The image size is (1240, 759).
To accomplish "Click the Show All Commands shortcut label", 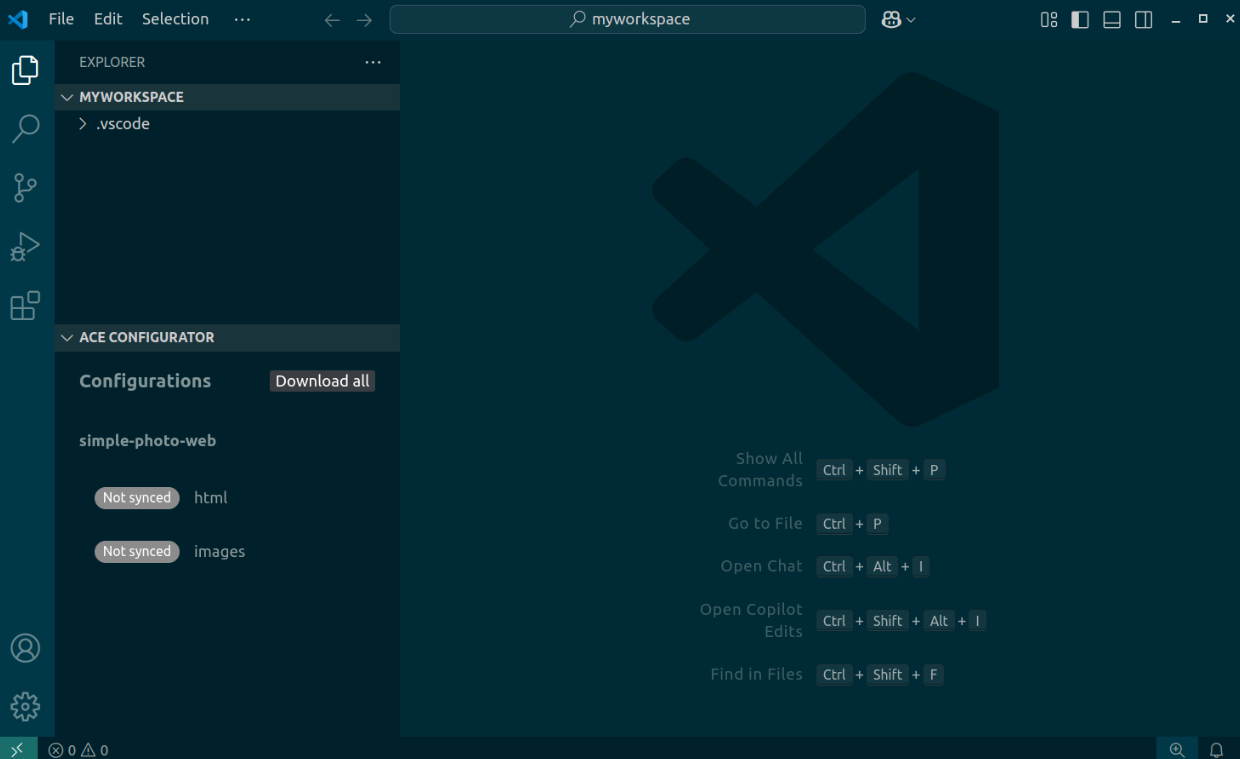I will pyautogui.click(x=760, y=470).
